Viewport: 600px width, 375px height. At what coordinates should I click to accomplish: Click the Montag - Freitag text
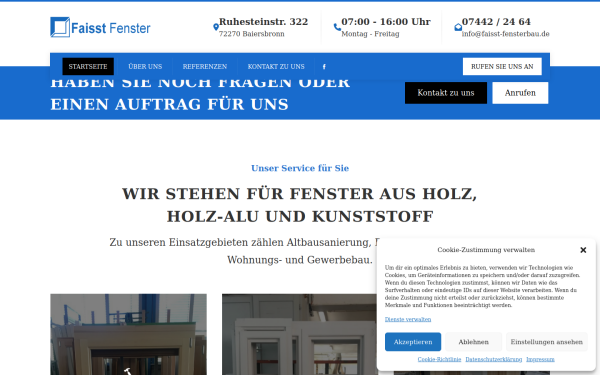click(x=370, y=34)
